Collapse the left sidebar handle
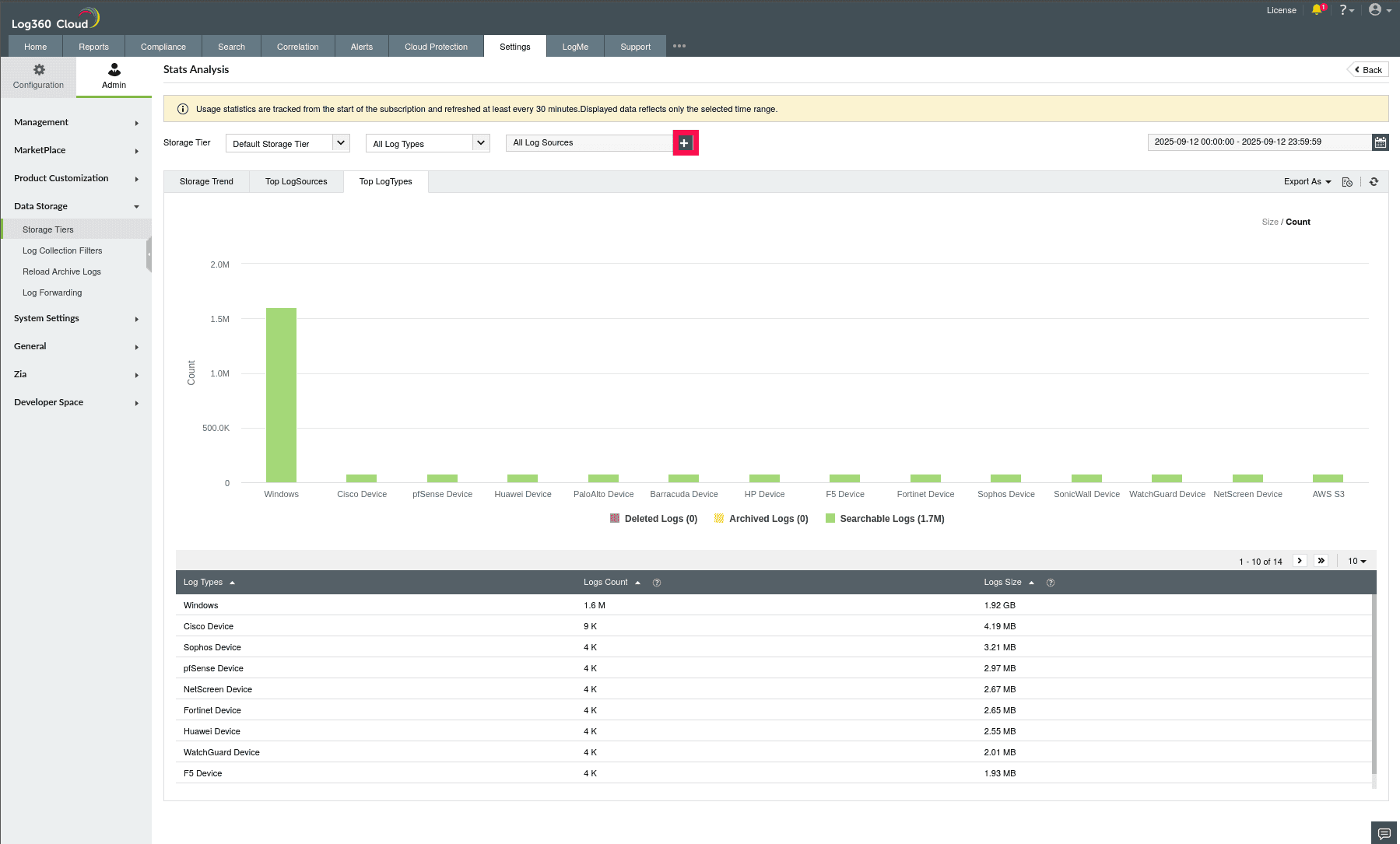The height and width of the screenshot is (844, 1400). 149,255
